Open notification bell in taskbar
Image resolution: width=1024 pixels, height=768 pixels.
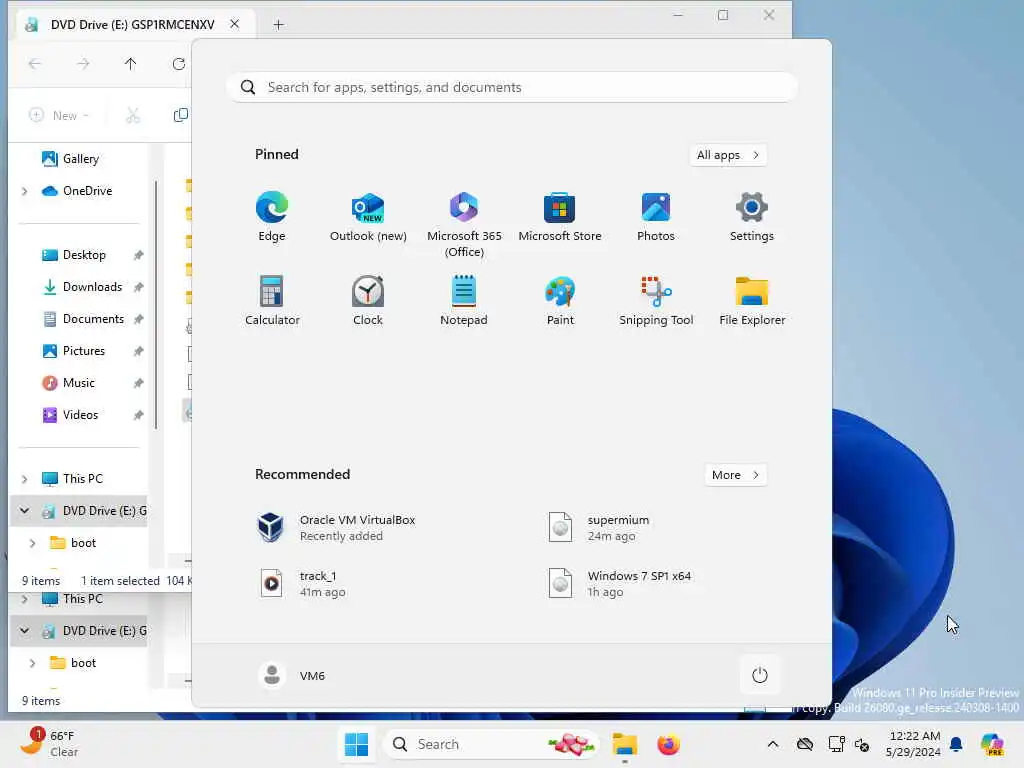coord(956,744)
